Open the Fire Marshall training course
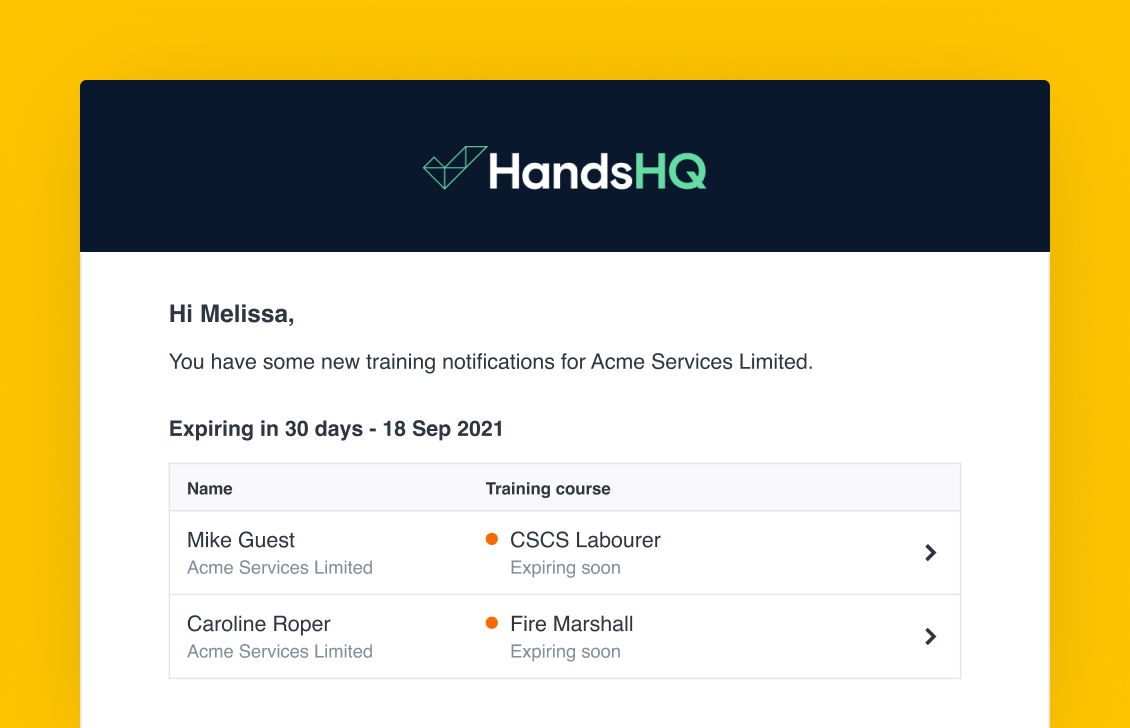This screenshot has width=1130, height=728. click(x=572, y=624)
